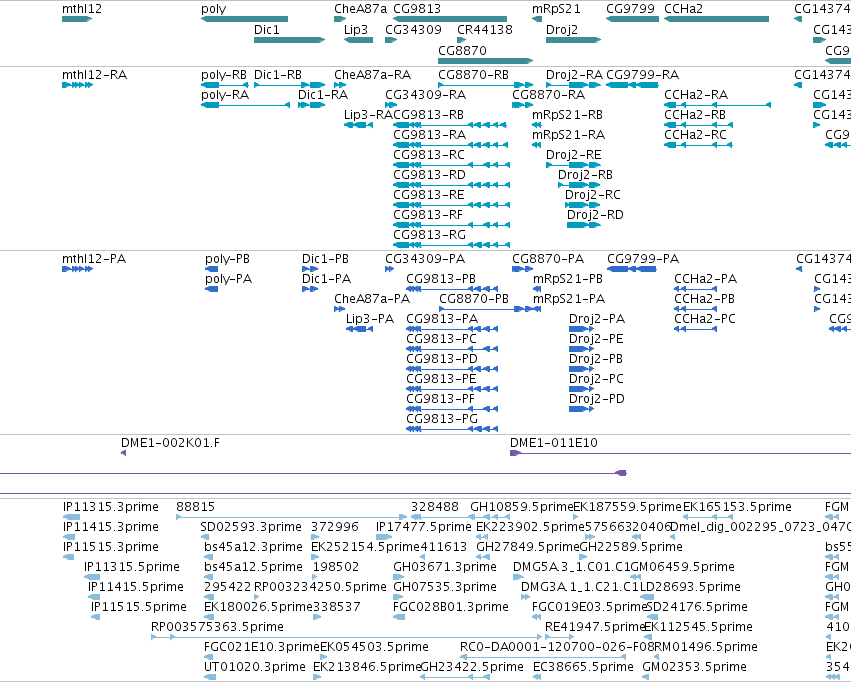Click EST RM01496.5prime label

click(706, 647)
